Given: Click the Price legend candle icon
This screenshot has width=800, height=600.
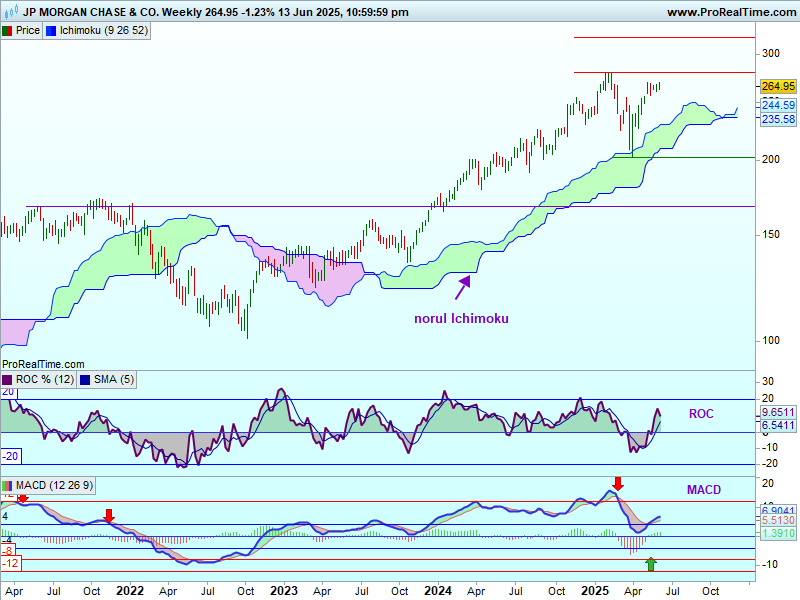Looking at the screenshot, I should pos(7,31).
